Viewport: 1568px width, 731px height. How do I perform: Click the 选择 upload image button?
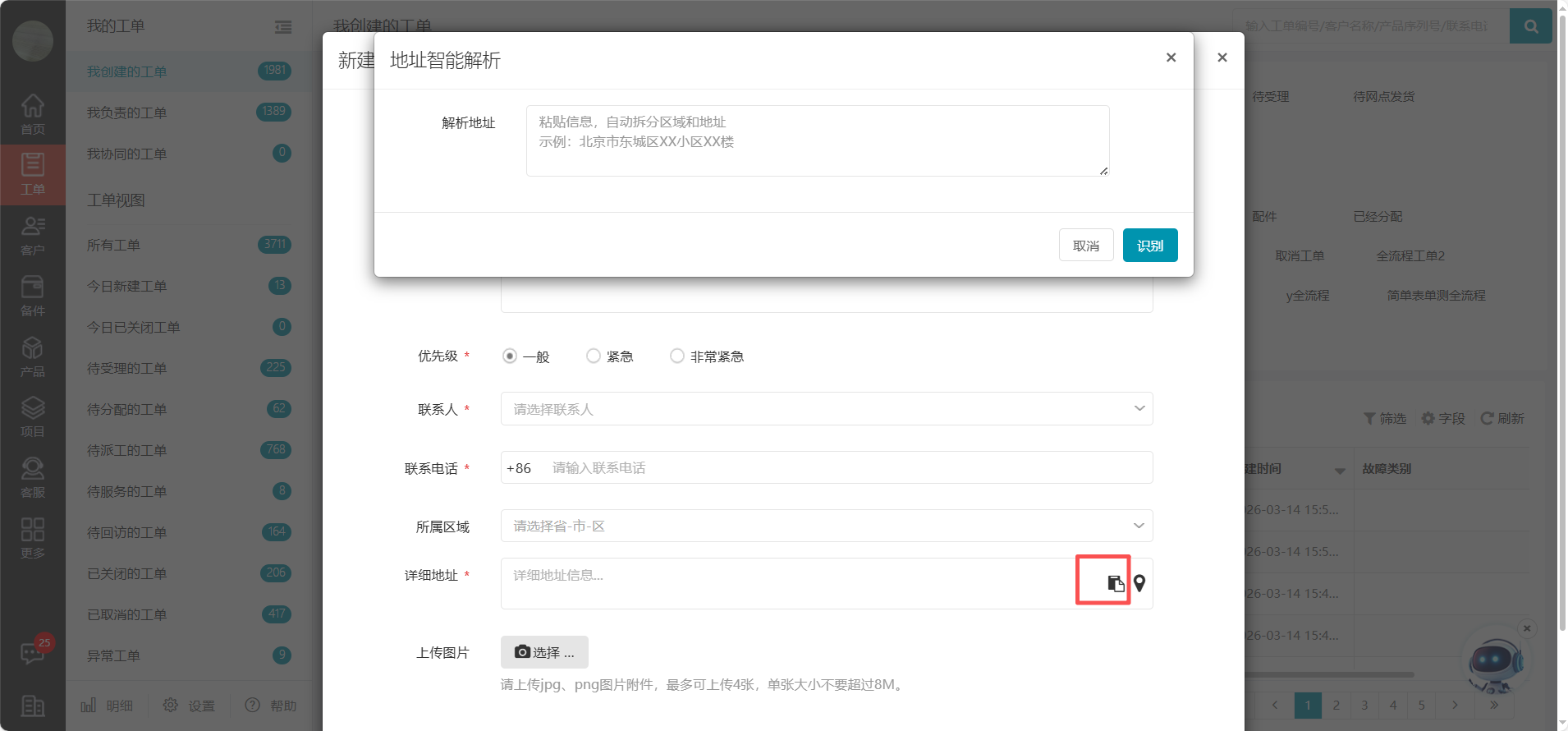pyautogui.click(x=544, y=652)
